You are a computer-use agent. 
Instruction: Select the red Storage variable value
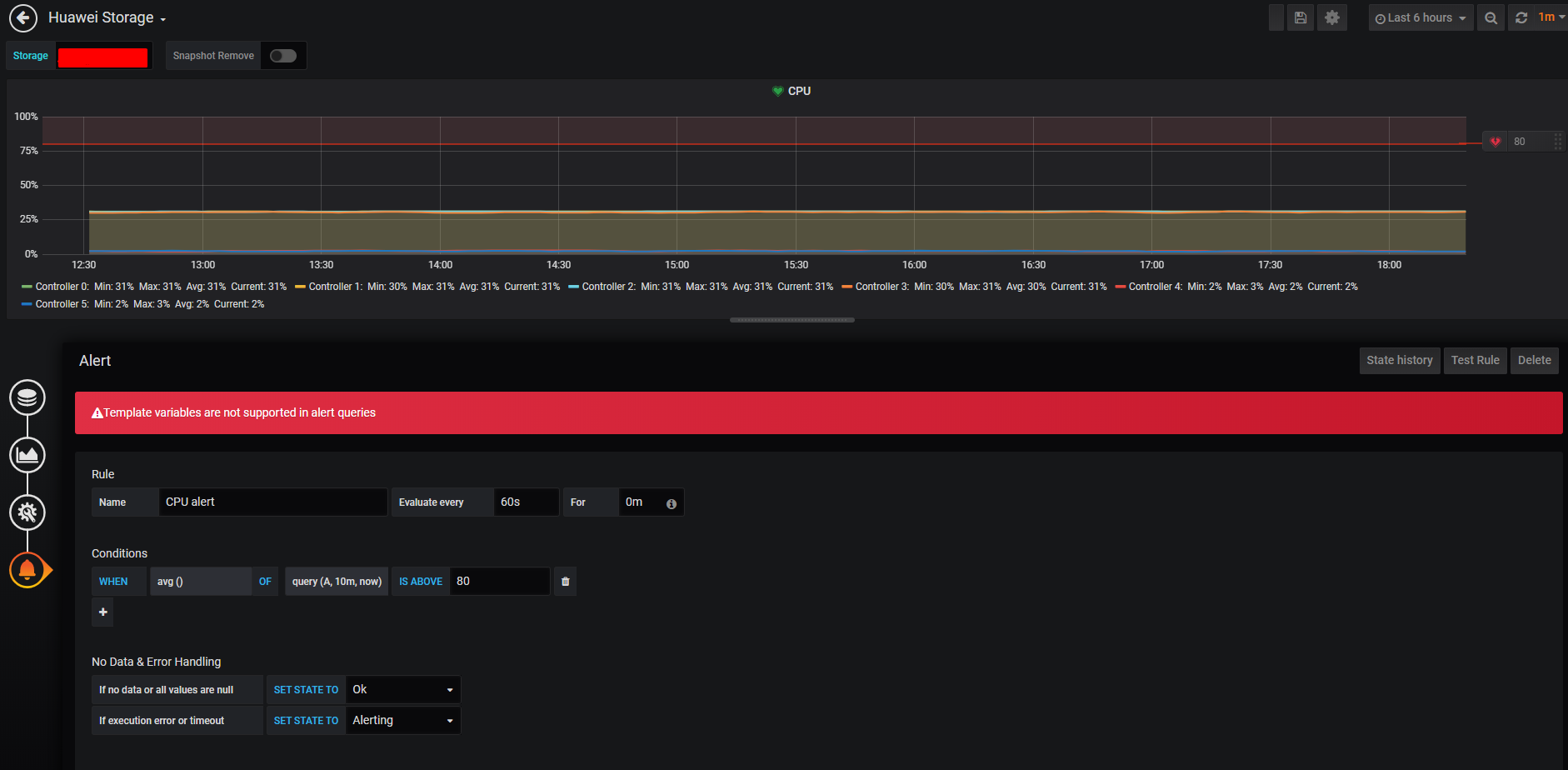103,57
